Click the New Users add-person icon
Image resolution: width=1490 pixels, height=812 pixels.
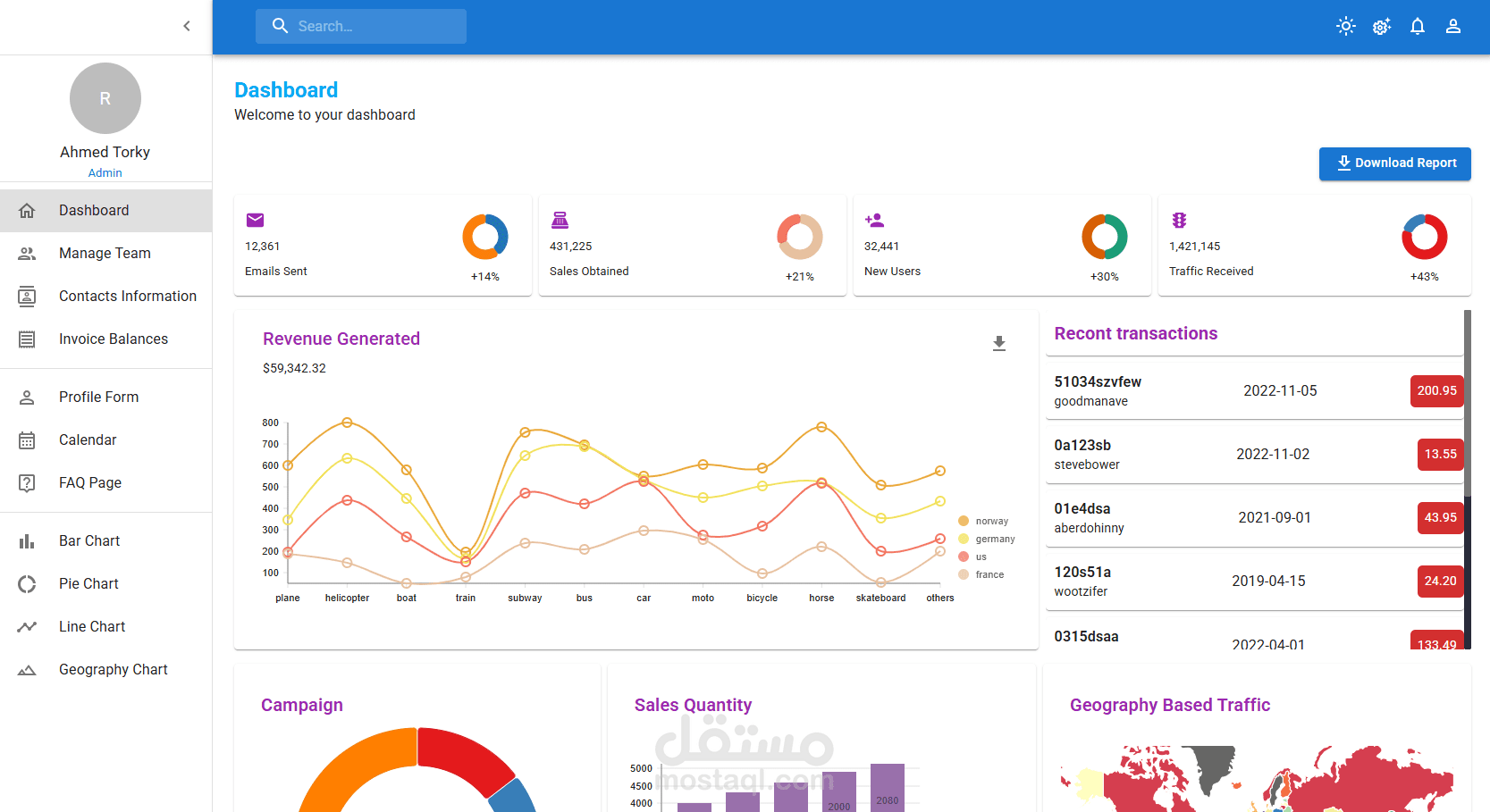(874, 220)
